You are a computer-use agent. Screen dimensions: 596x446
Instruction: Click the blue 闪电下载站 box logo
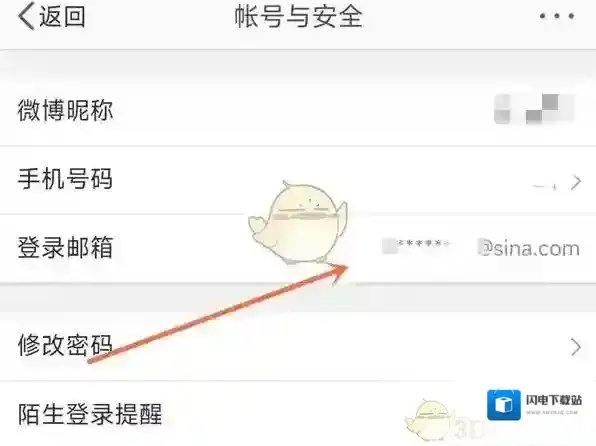[x=504, y=405]
